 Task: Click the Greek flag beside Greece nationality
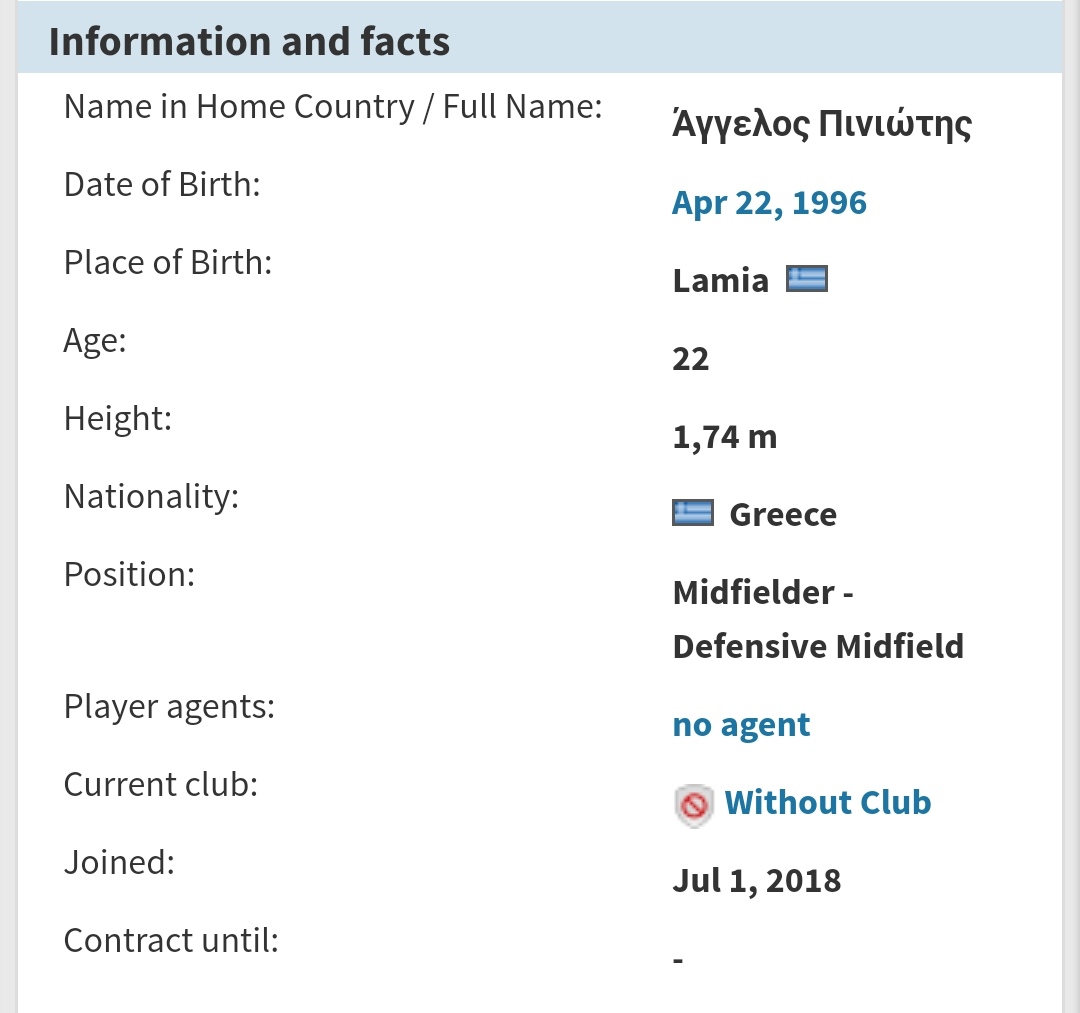692,513
